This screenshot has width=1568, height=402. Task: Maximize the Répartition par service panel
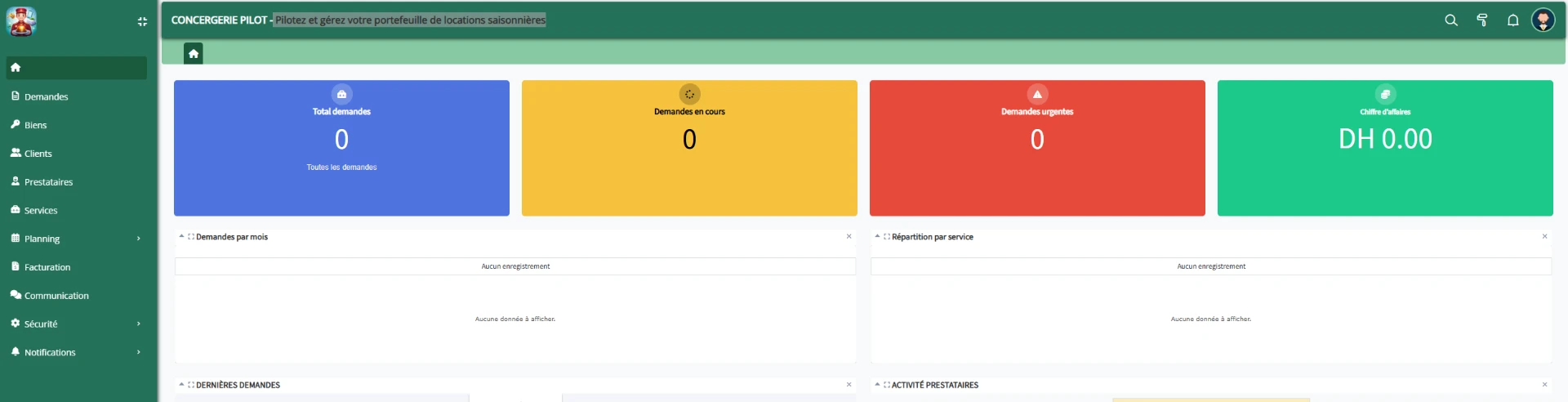pos(887,237)
